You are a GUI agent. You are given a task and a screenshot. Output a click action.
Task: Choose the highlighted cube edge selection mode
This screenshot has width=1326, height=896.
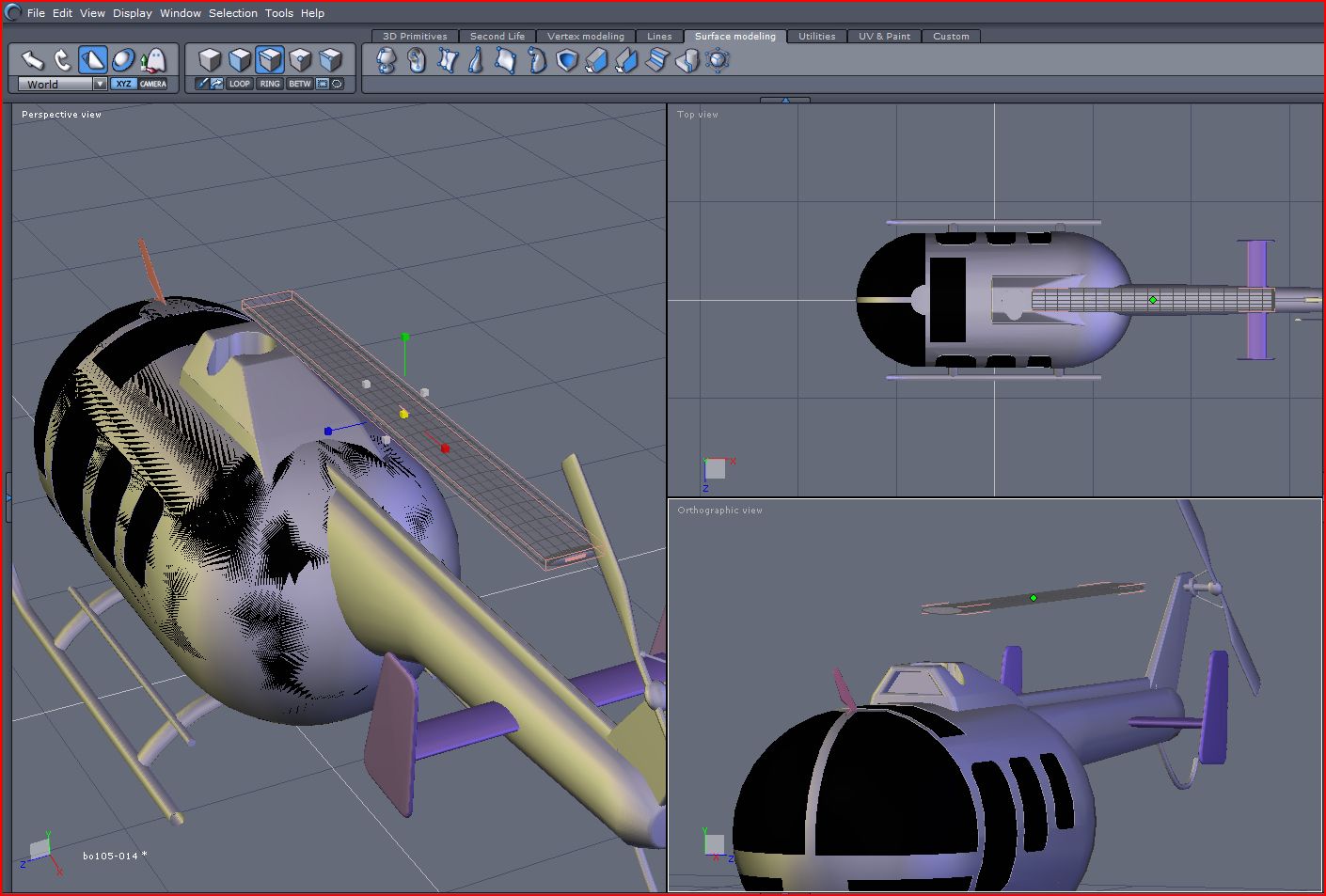click(x=270, y=60)
